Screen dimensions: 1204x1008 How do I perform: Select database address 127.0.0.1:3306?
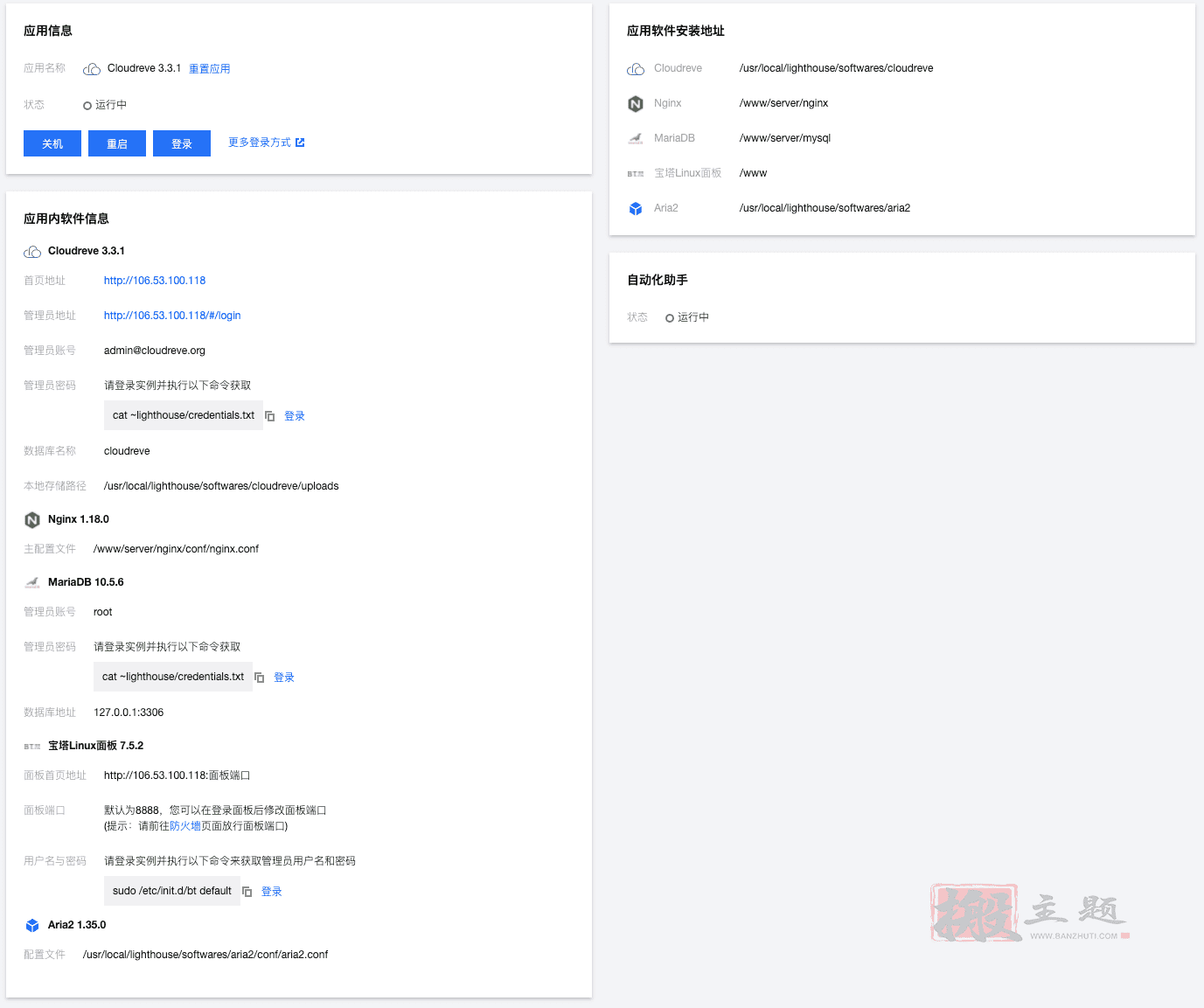(x=129, y=713)
